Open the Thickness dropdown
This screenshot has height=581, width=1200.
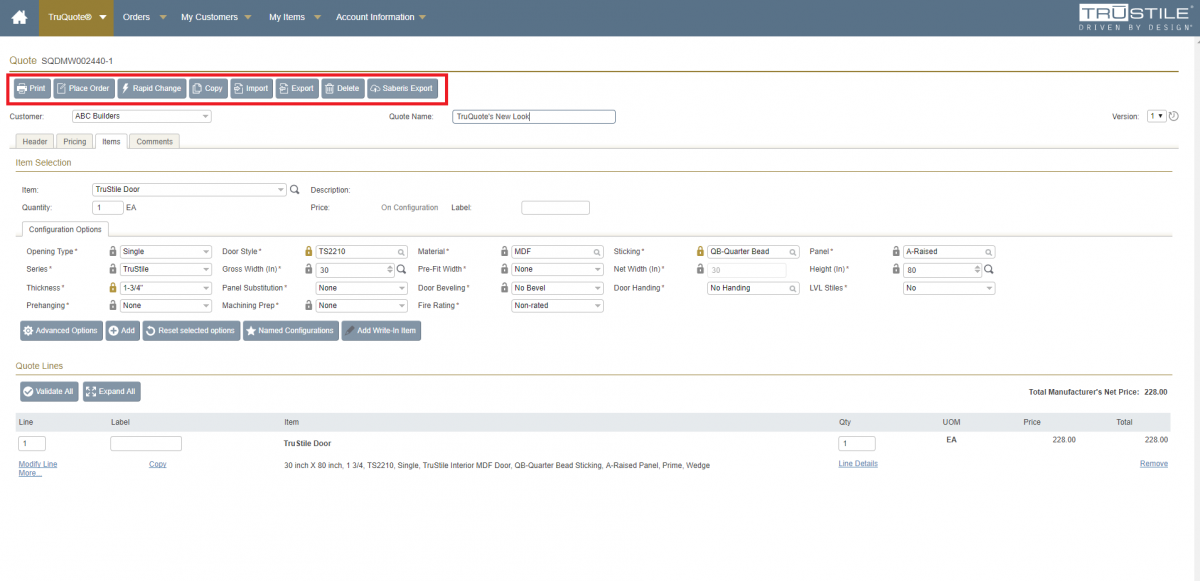coord(165,288)
